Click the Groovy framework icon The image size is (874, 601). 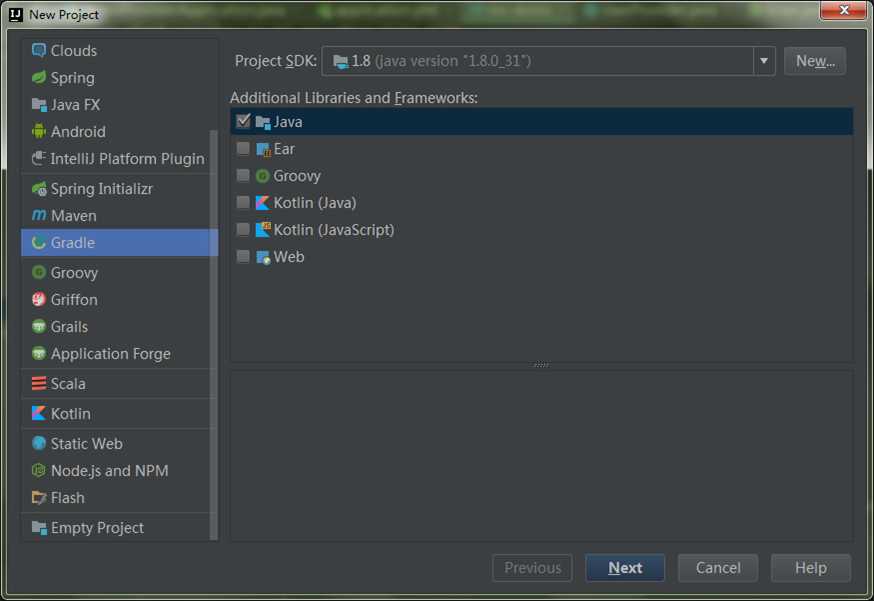[x=262, y=176]
